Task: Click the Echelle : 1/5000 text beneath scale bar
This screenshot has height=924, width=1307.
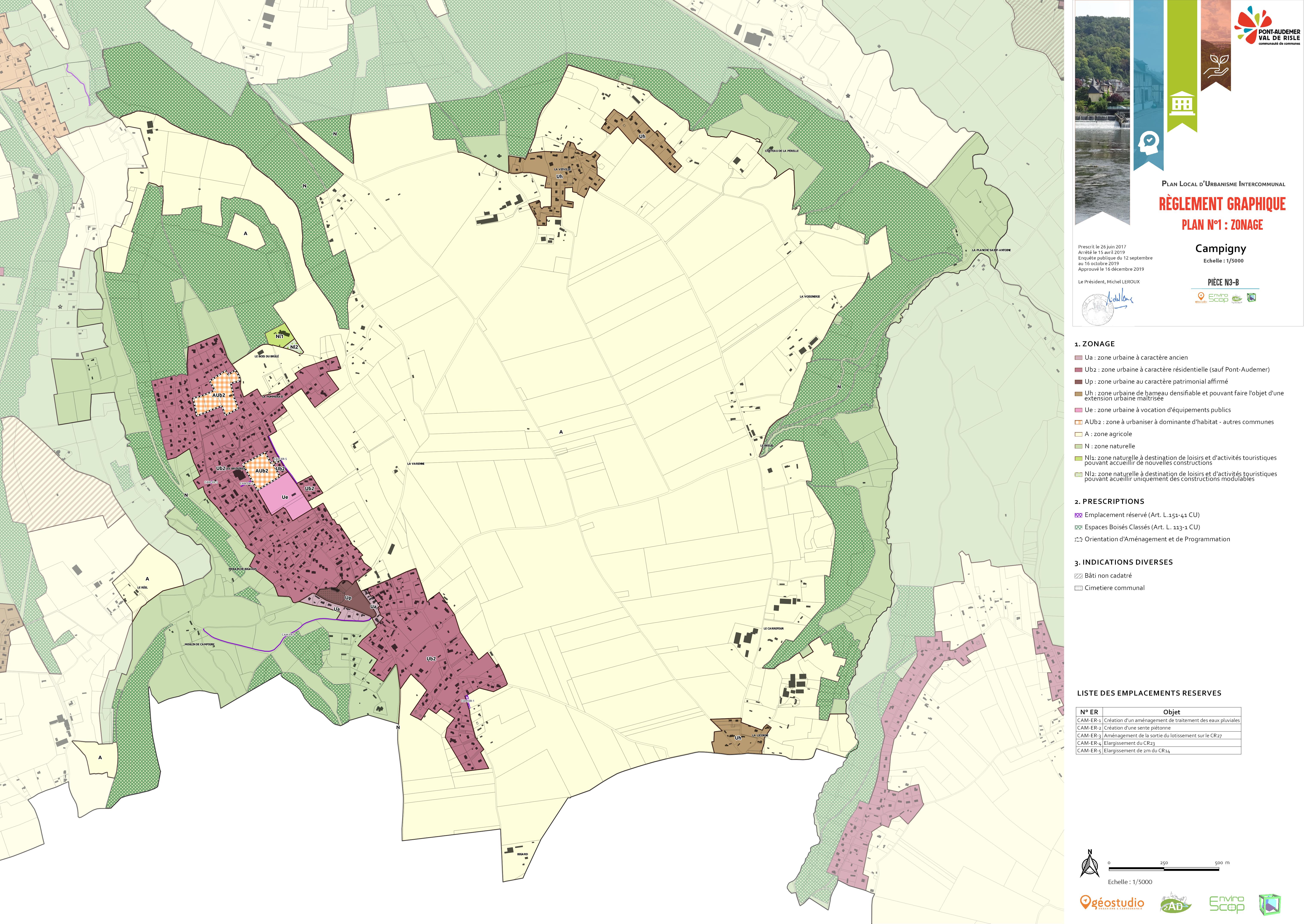Action: coord(1130,882)
